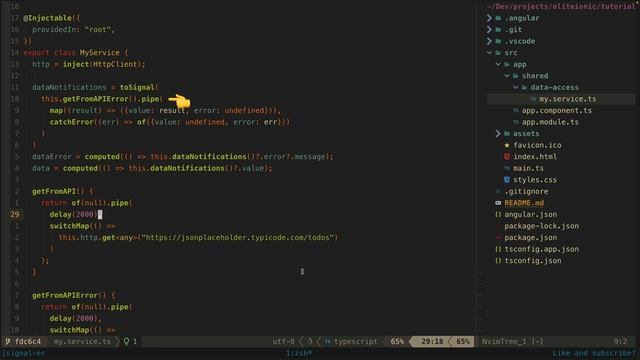Open package.json in the file tree
This screenshot has height=360, width=640.
pos(531,237)
